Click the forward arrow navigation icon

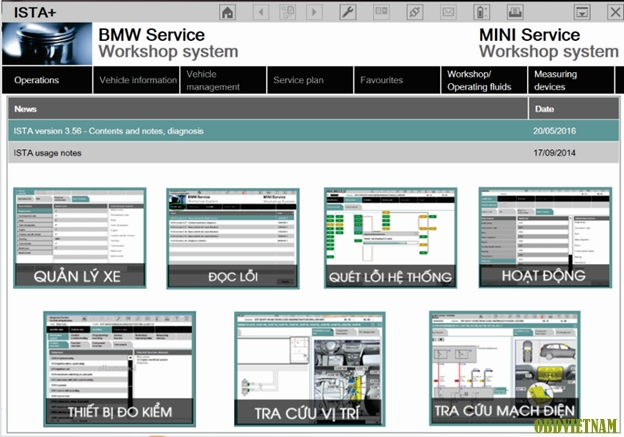pos(314,12)
